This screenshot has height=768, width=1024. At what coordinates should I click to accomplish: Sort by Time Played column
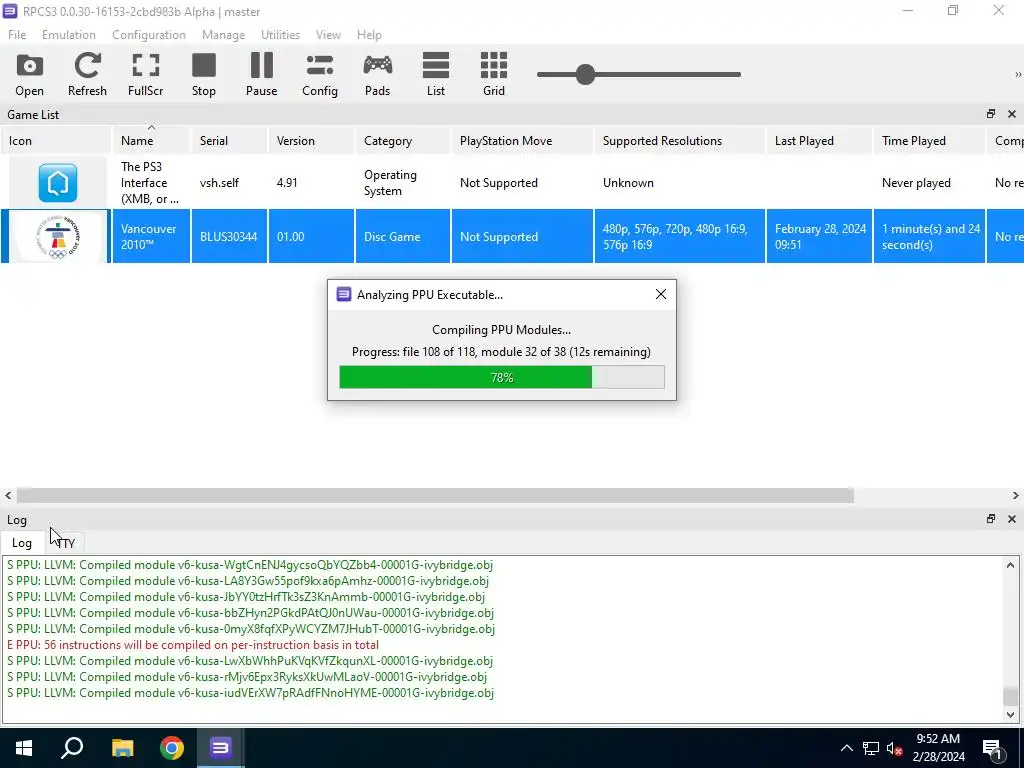pos(929,140)
